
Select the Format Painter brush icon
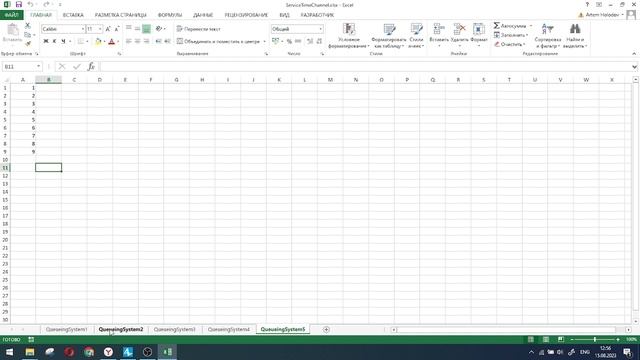[x=28, y=43]
